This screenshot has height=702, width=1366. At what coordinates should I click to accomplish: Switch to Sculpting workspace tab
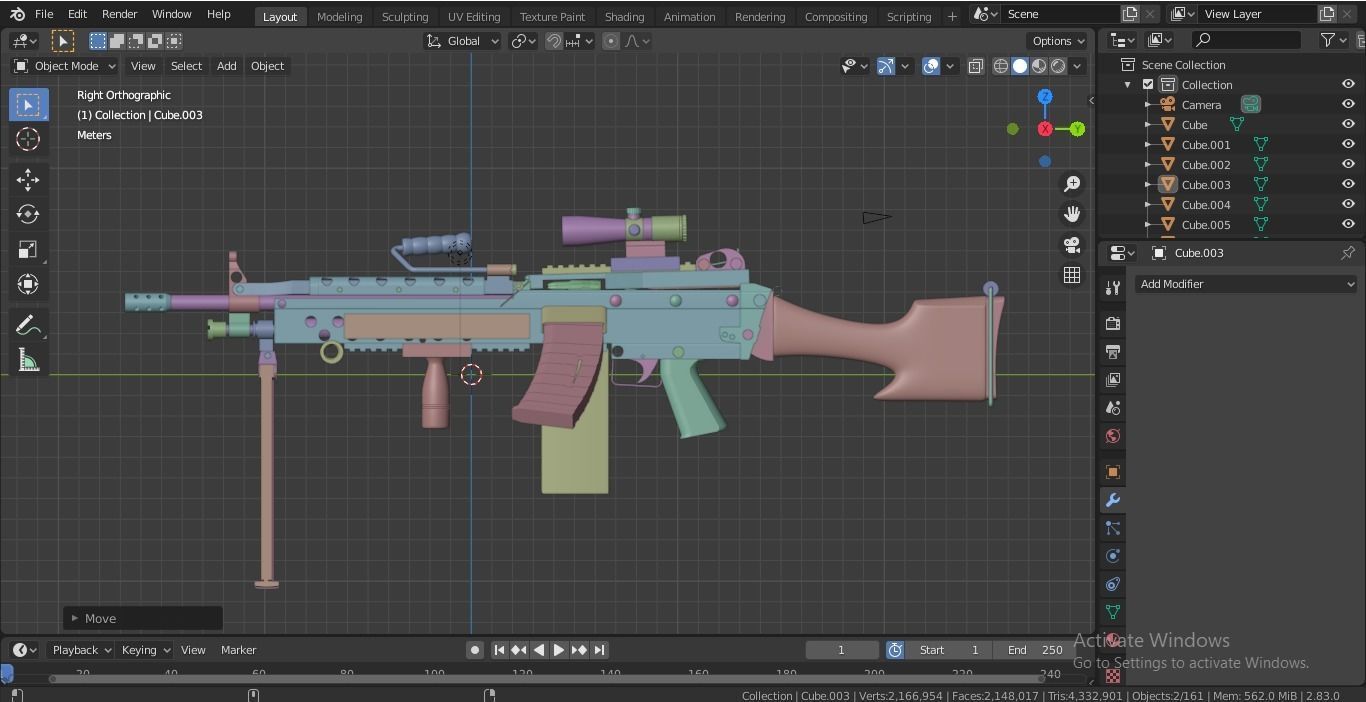[405, 16]
